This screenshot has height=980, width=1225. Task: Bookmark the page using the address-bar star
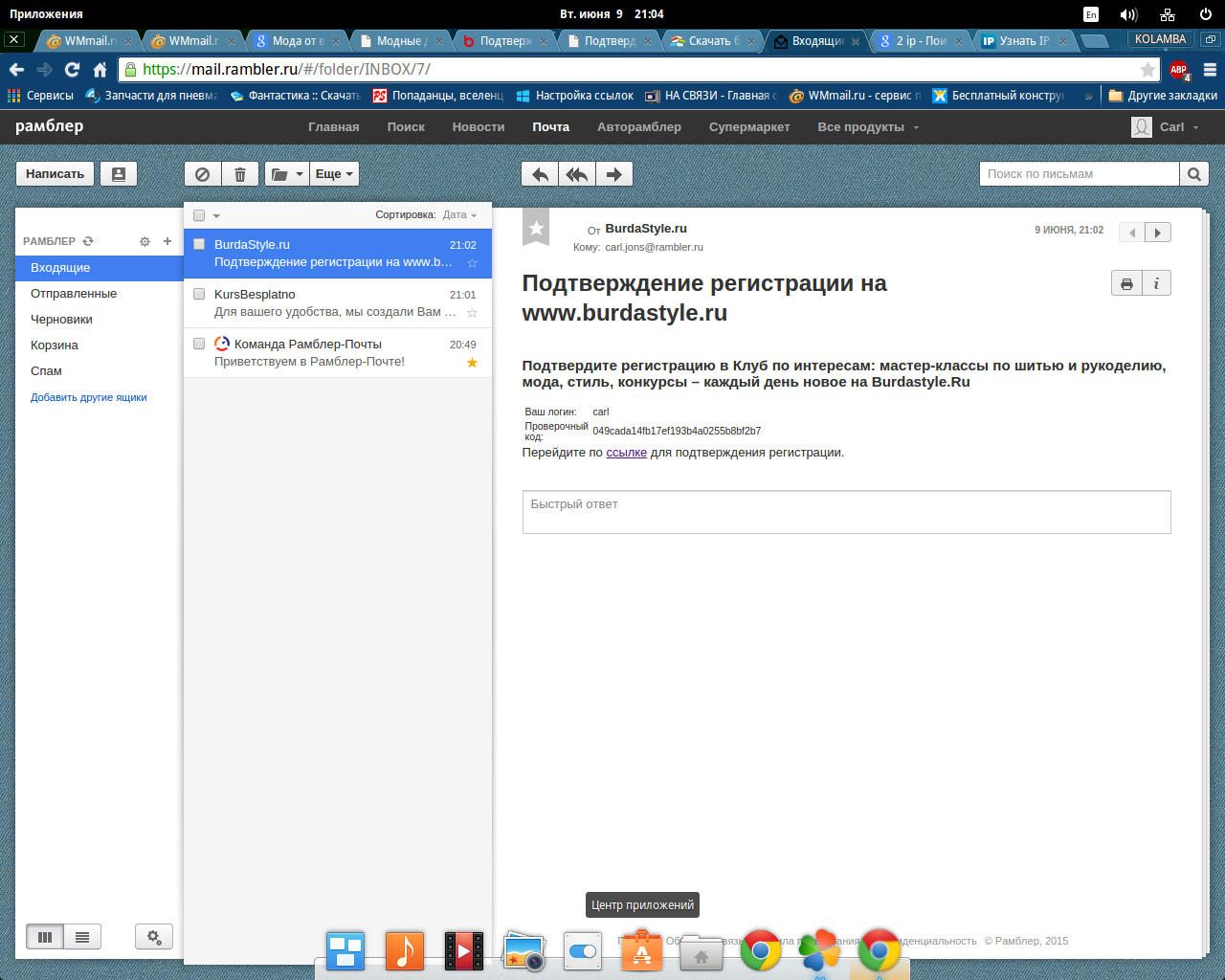1147,69
